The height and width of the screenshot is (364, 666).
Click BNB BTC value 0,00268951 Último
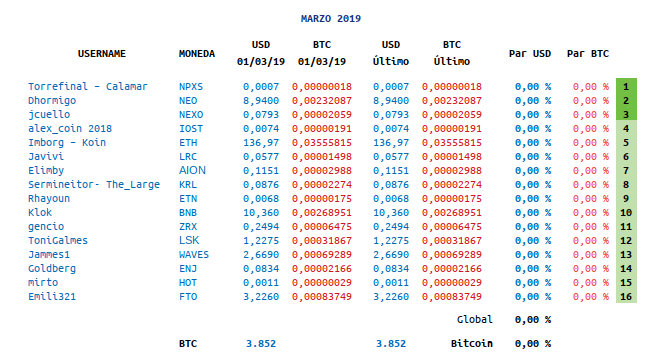(x=452, y=213)
